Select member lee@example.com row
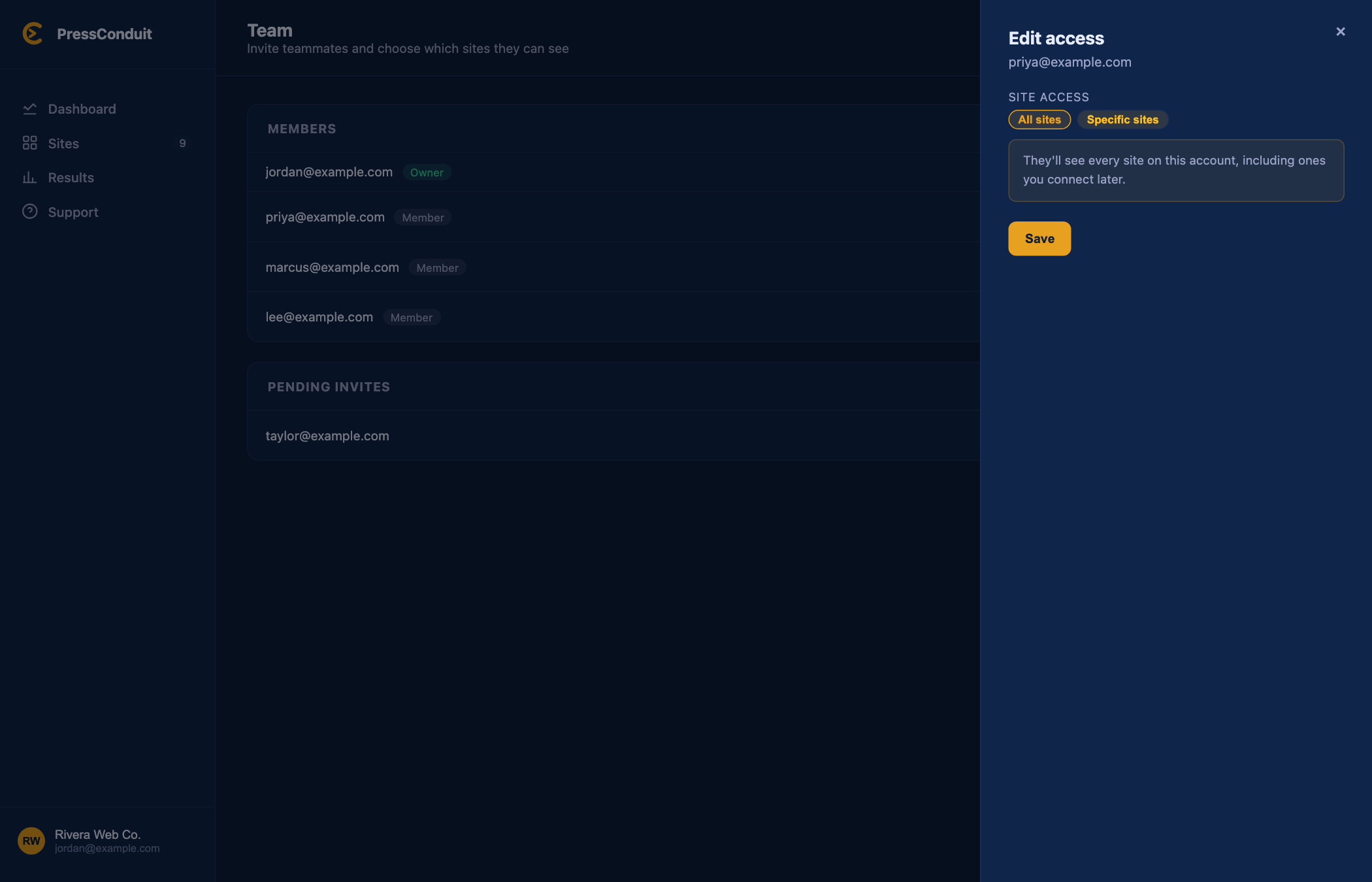 (x=613, y=317)
